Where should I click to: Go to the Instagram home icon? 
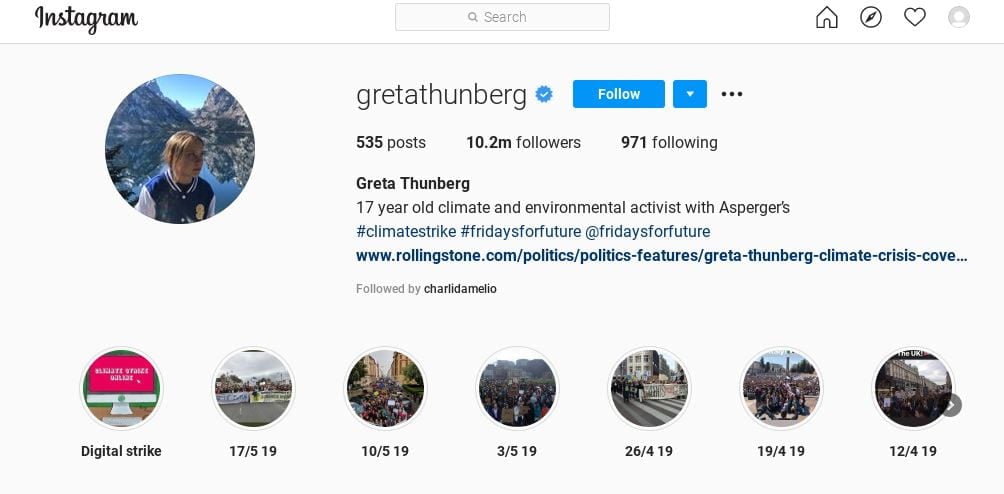827,17
